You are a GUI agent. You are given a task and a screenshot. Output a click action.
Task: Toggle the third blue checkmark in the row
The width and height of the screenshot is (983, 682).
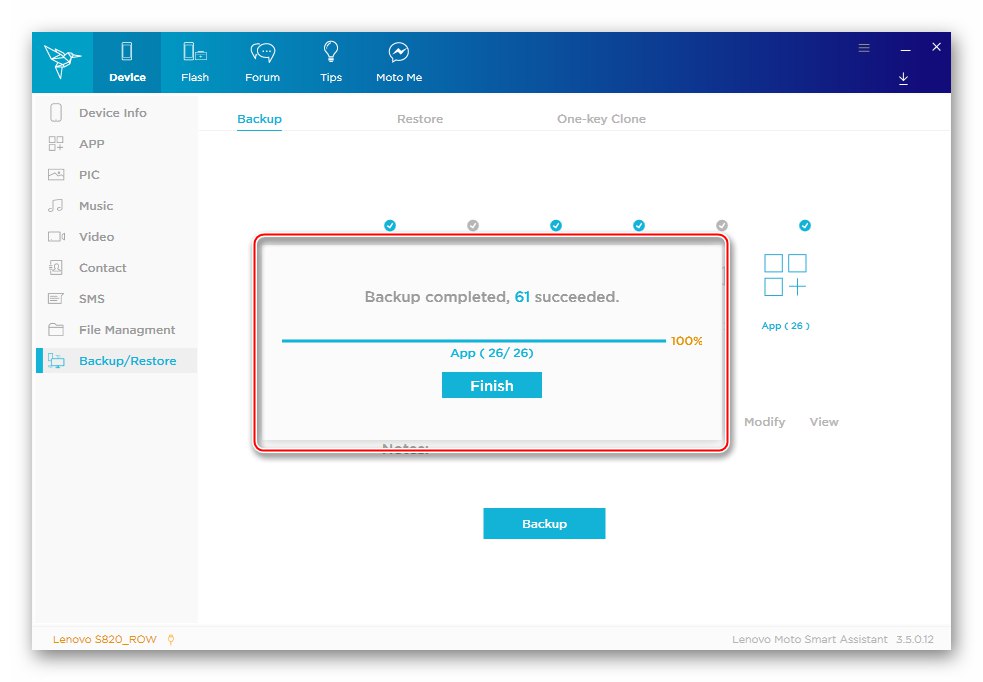click(639, 225)
